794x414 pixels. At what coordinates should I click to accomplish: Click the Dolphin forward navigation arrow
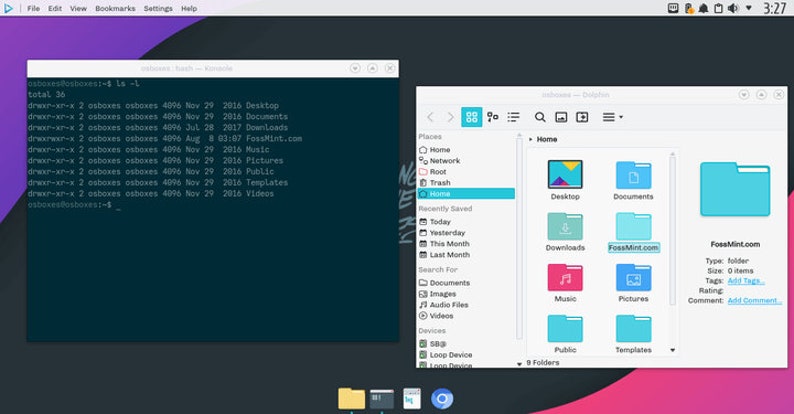tap(450, 117)
